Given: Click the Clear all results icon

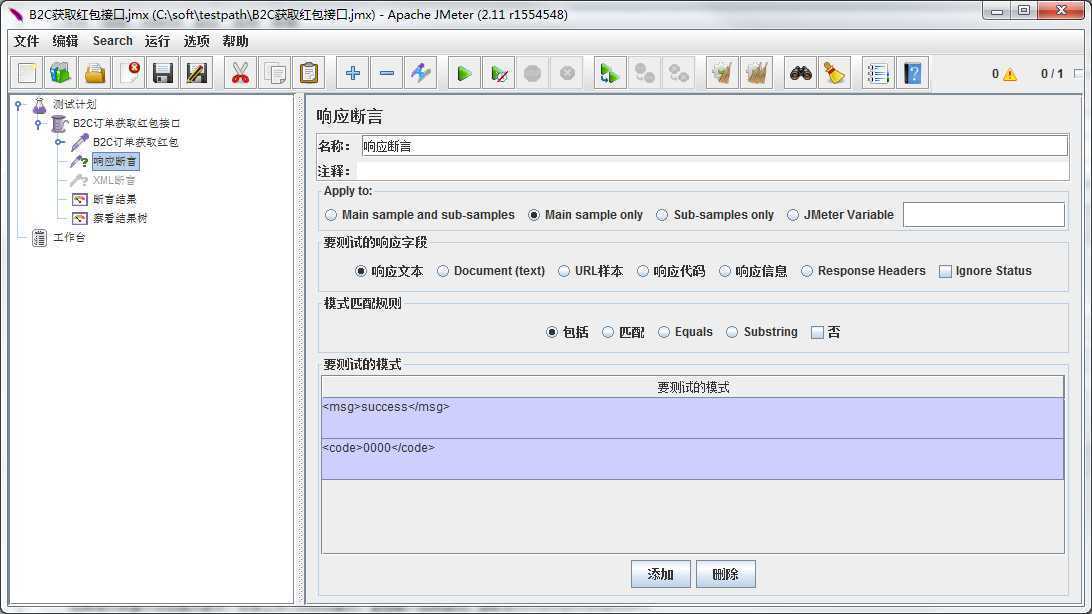Looking at the screenshot, I should tap(756, 73).
